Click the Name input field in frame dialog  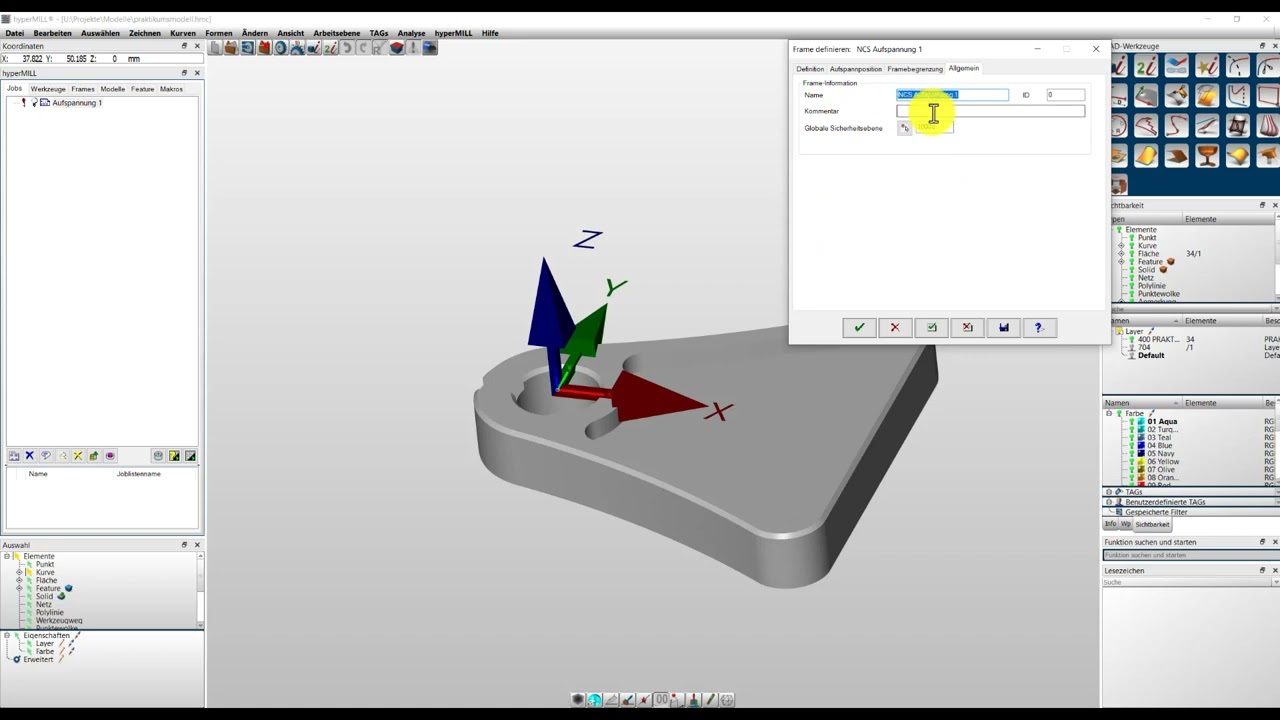(952, 95)
